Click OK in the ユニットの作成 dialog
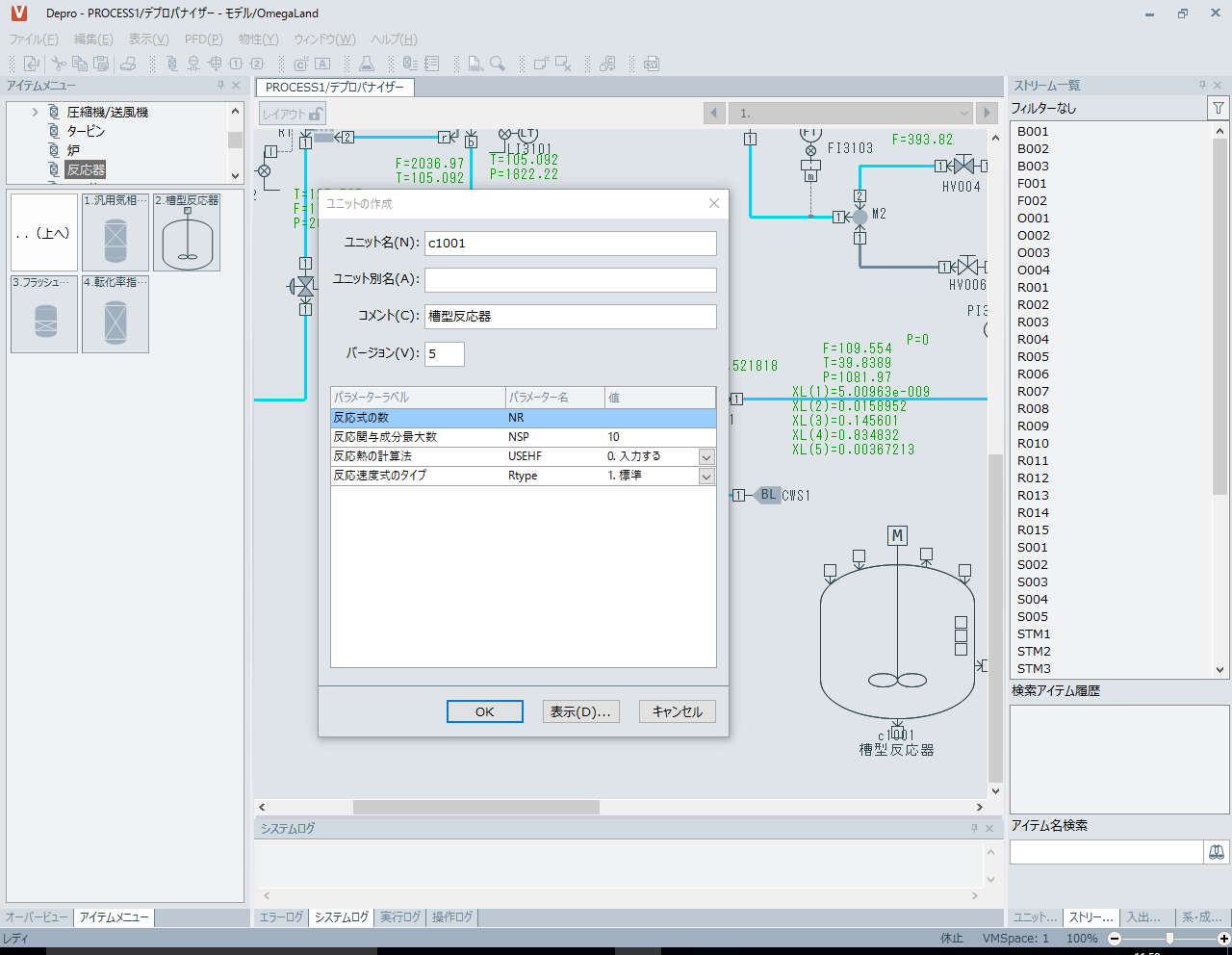Viewport: 1232px width, 955px height. (x=484, y=711)
